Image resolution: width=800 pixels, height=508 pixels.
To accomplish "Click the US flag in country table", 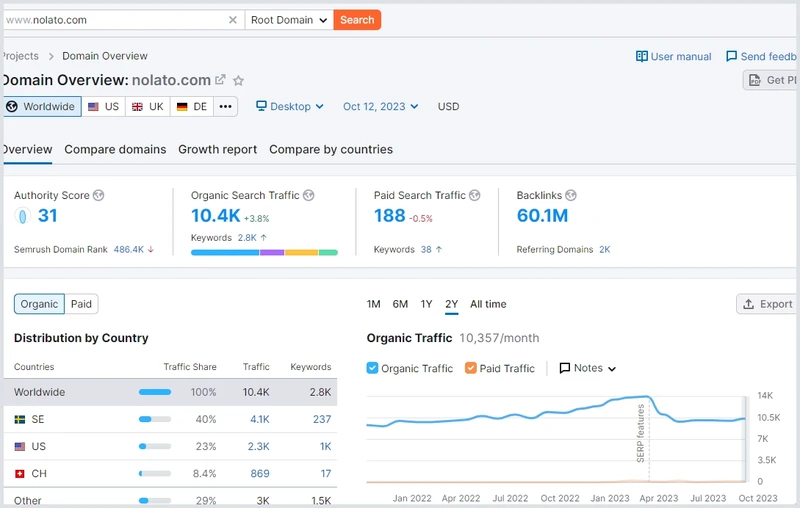I will pos(20,447).
